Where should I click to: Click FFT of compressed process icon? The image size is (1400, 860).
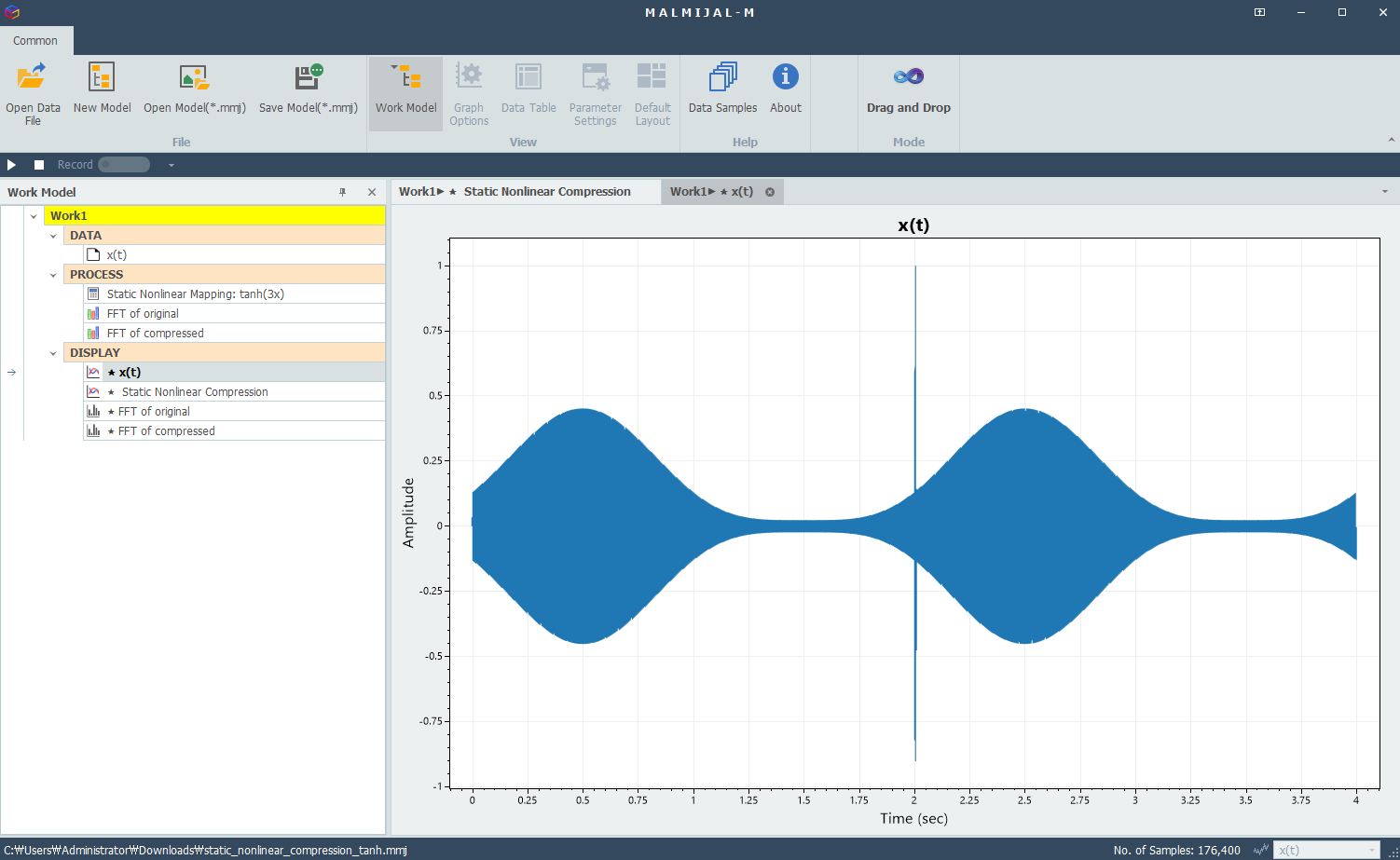pos(93,333)
